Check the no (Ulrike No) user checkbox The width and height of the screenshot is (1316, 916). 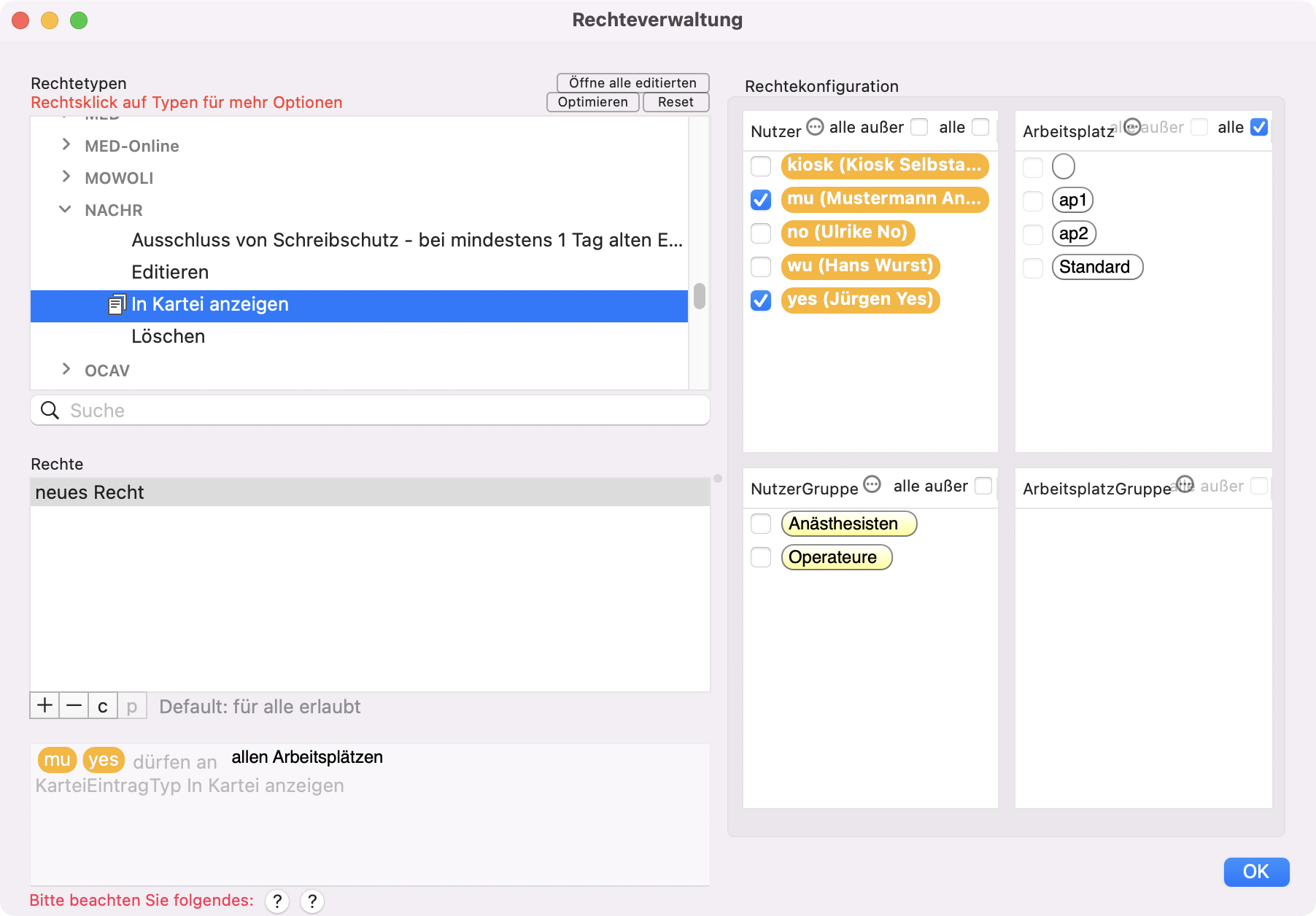point(761,233)
